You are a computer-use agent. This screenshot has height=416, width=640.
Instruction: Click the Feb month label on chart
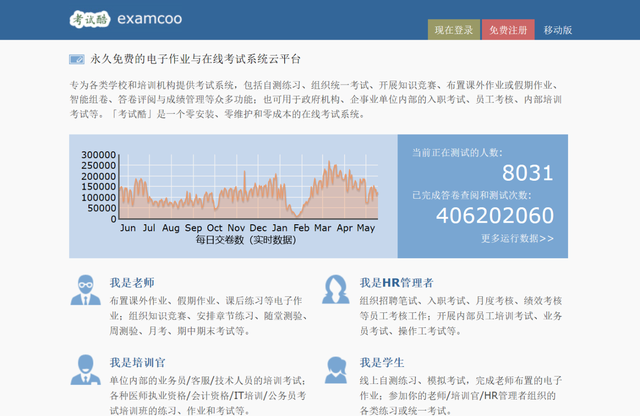pyautogui.click(x=301, y=228)
